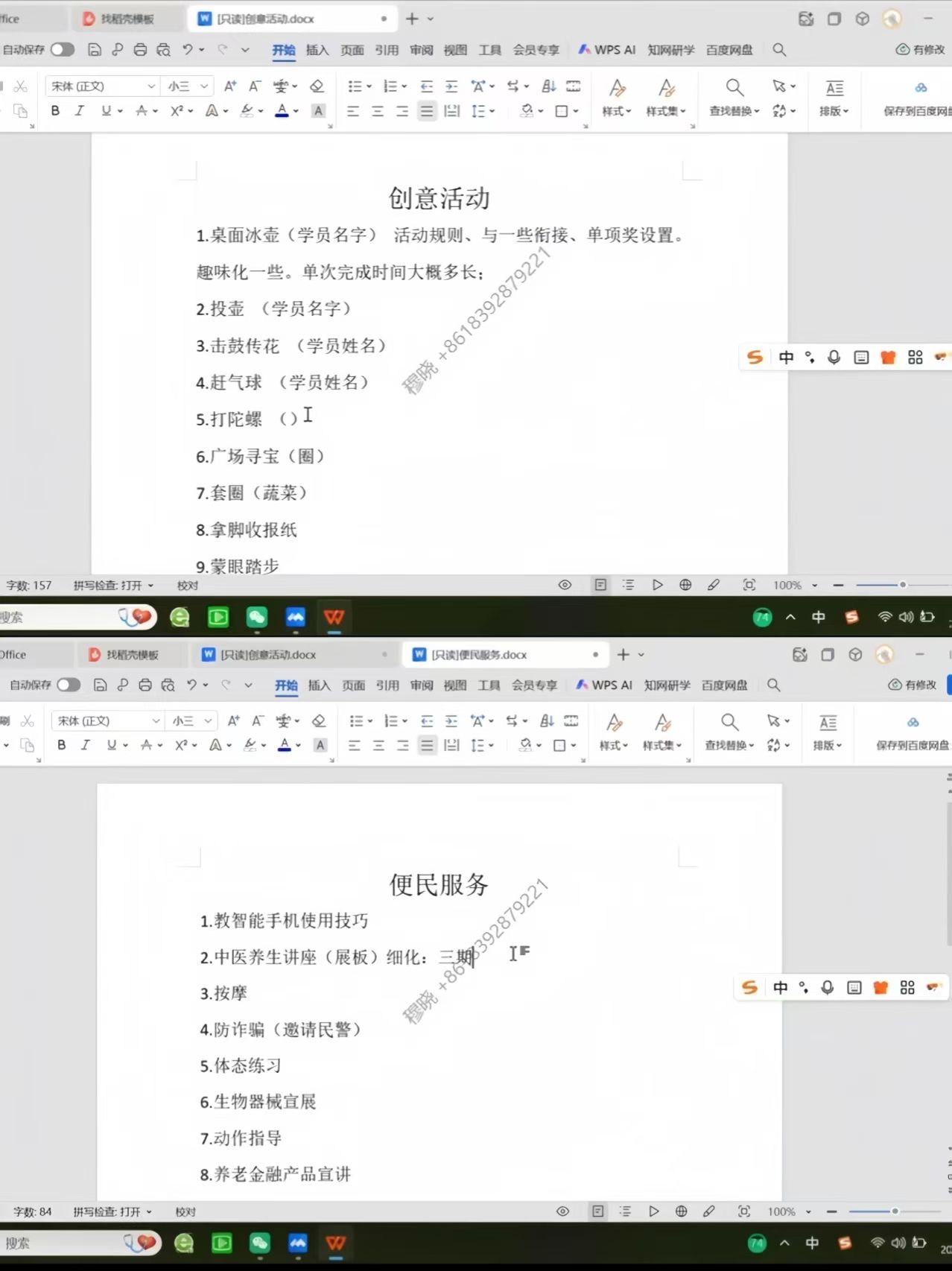Click the print icon in the lower window
Screen dimensions: 952x1271
pyautogui.click(x=145, y=685)
